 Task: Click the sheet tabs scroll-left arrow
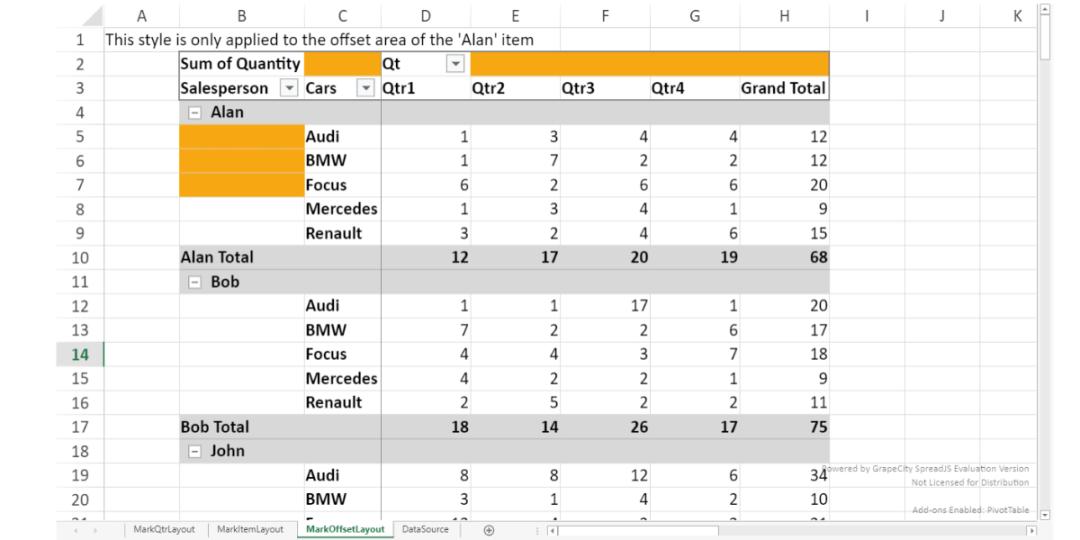75,530
